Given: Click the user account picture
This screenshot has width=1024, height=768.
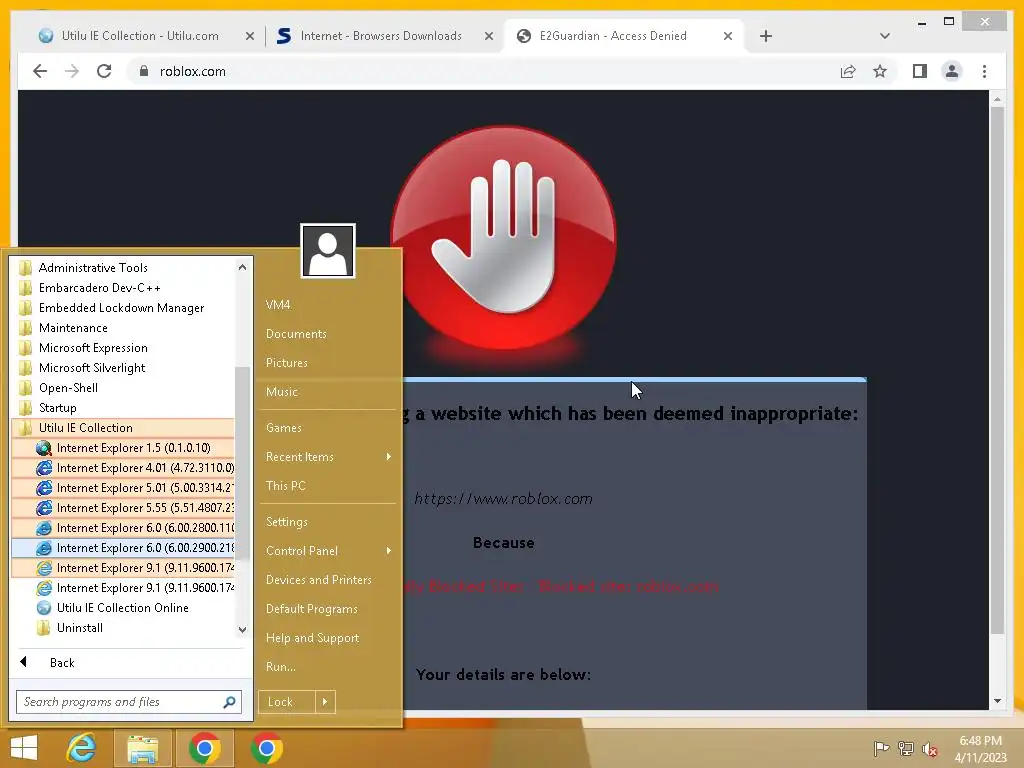Looking at the screenshot, I should [x=328, y=251].
